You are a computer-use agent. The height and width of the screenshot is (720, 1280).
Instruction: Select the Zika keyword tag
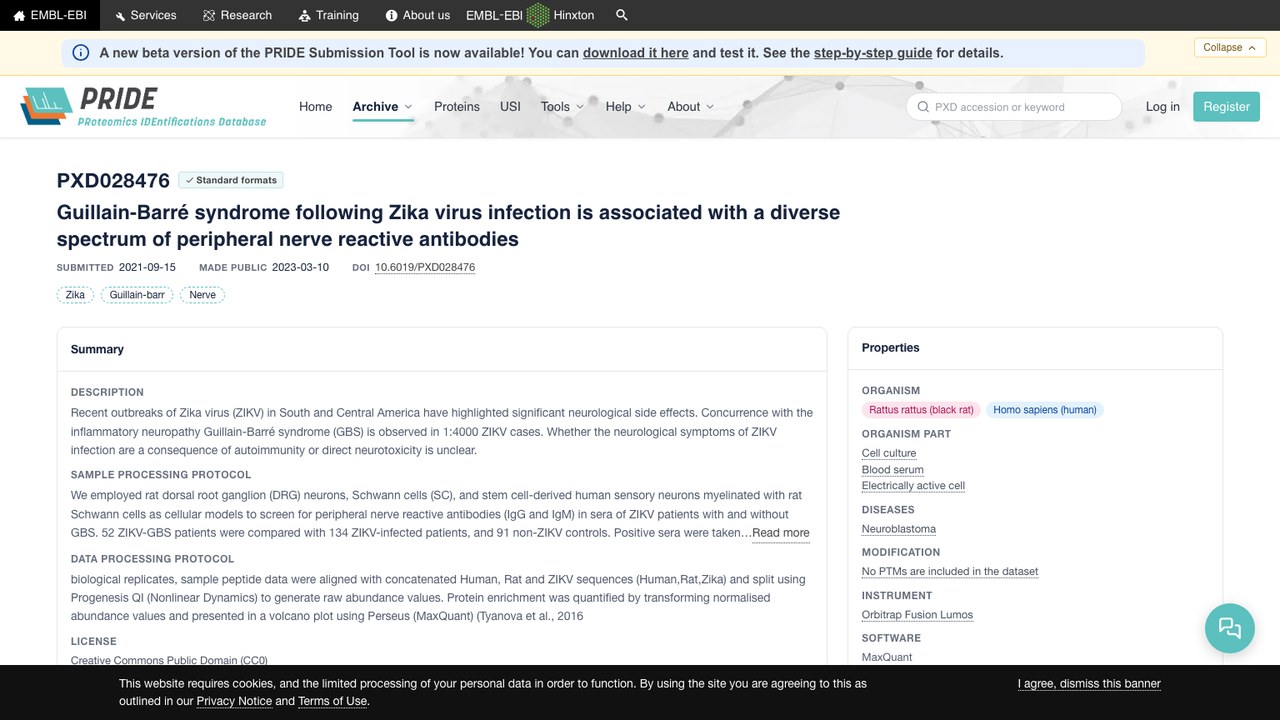[x=75, y=295]
